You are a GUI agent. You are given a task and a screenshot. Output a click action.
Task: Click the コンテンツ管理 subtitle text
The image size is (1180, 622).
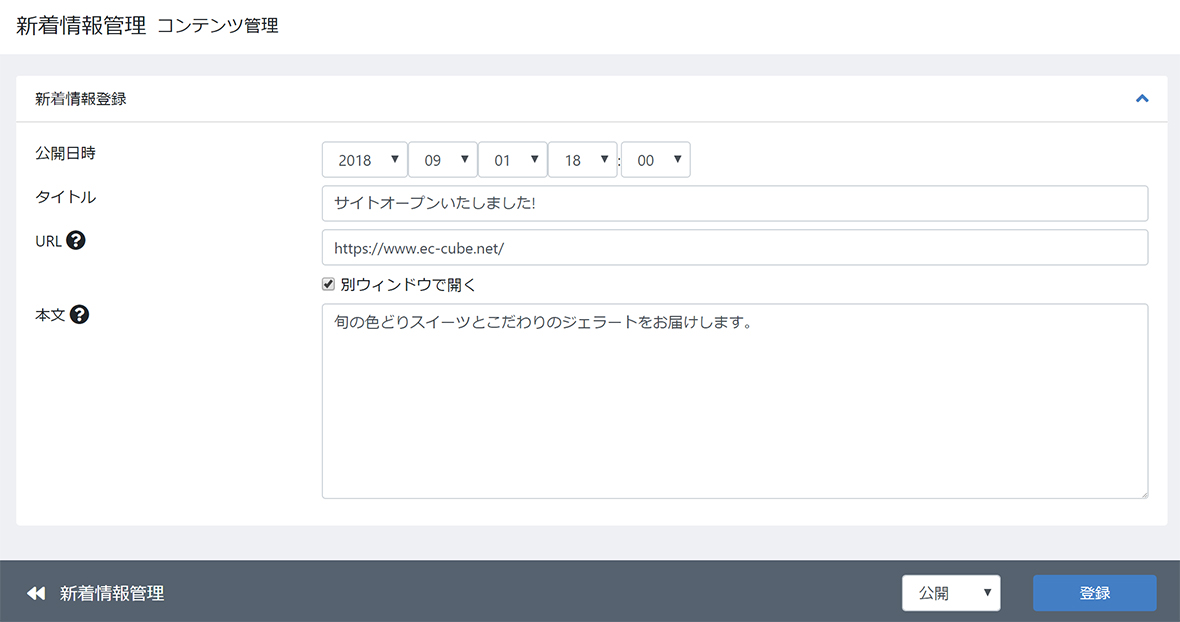pos(218,26)
